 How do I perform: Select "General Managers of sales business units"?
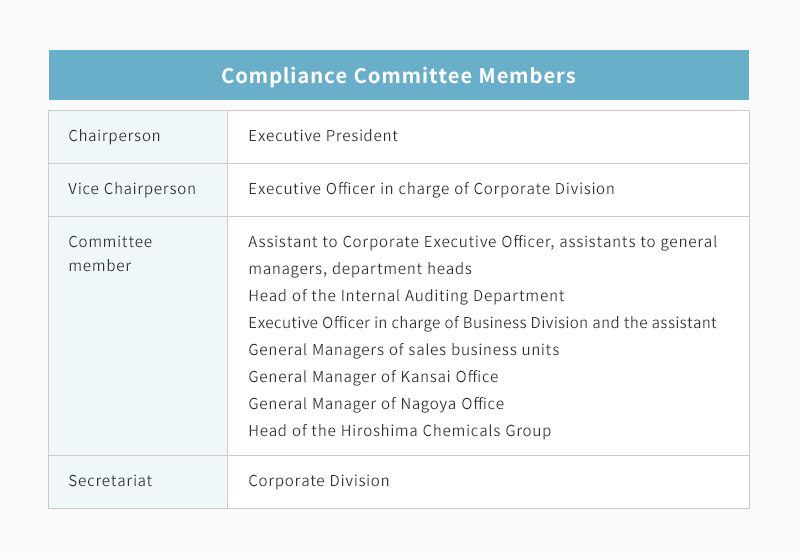coord(403,350)
